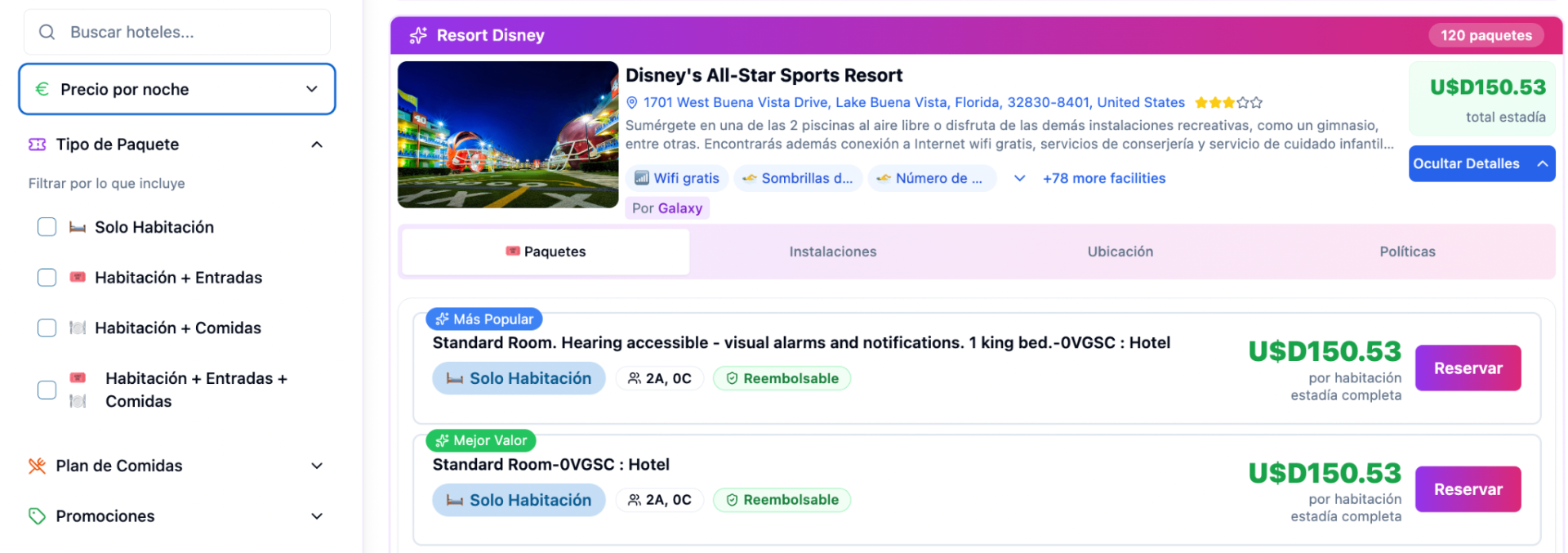The height and width of the screenshot is (553, 1568).
Task: Click the first package U$D150.53 price
Action: click(x=1325, y=351)
